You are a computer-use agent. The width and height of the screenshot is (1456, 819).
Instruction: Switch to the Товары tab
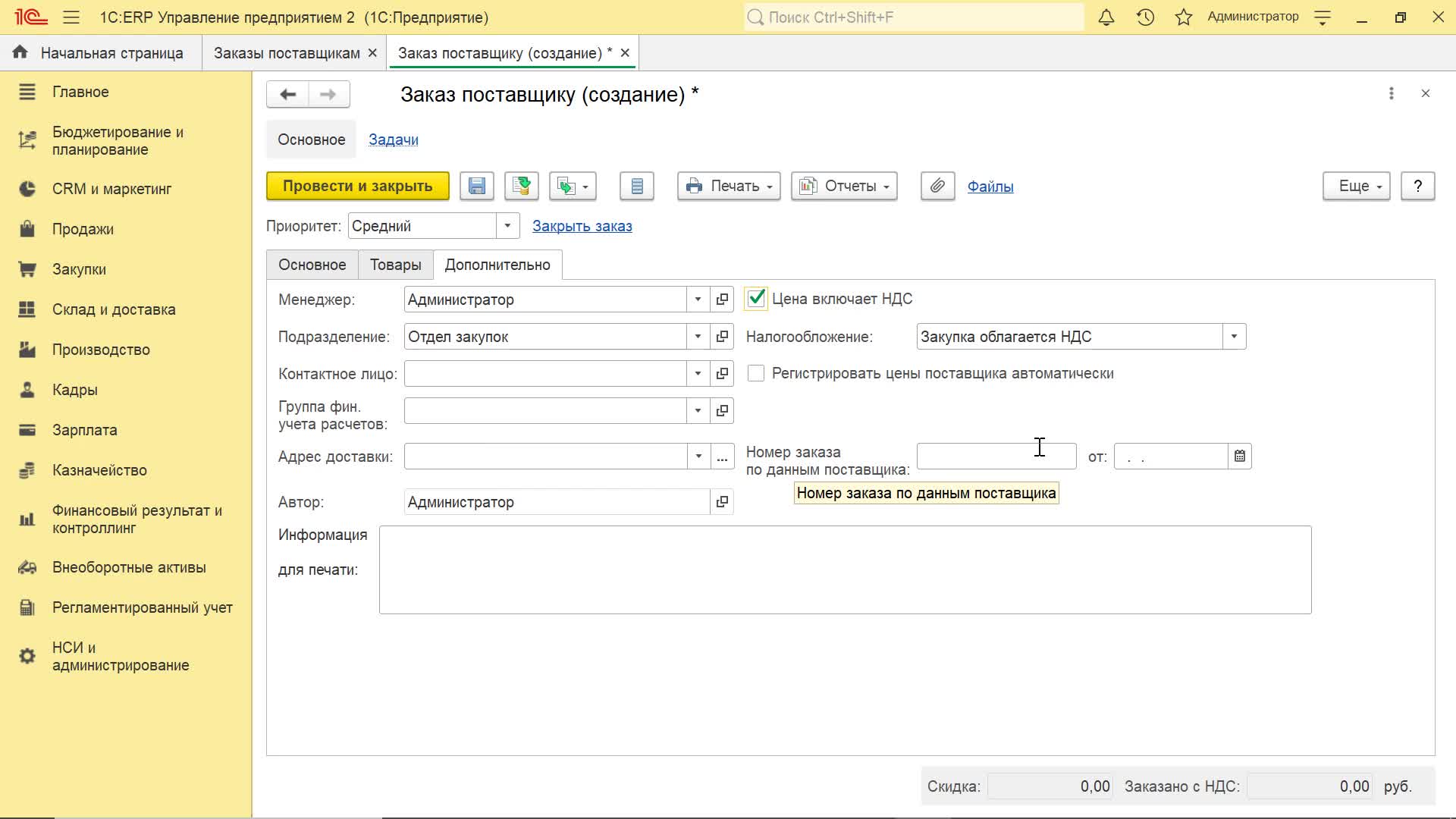[396, 265]
